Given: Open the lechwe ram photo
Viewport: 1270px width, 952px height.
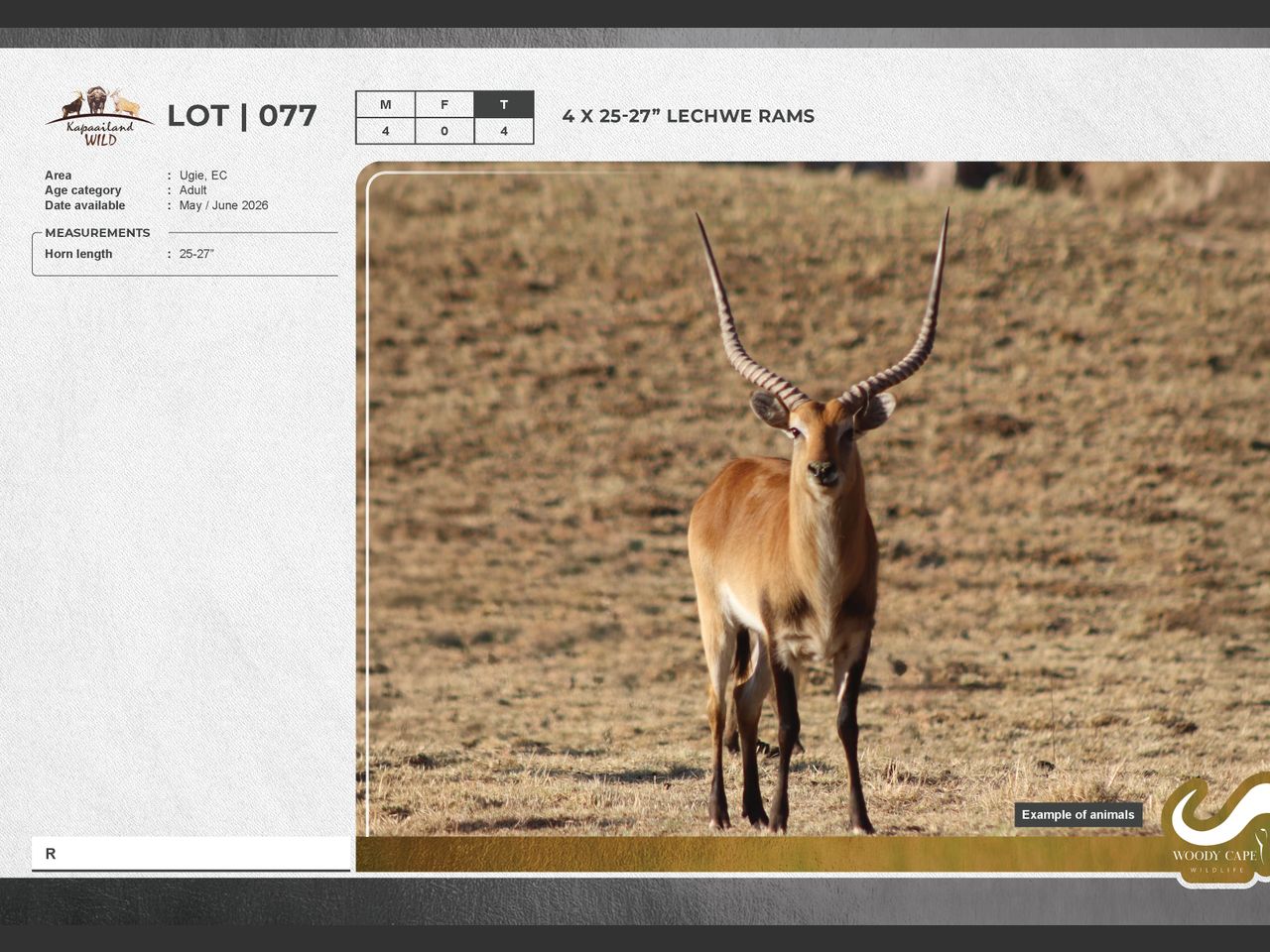Looking at the screenshot, I should [794, 496].
